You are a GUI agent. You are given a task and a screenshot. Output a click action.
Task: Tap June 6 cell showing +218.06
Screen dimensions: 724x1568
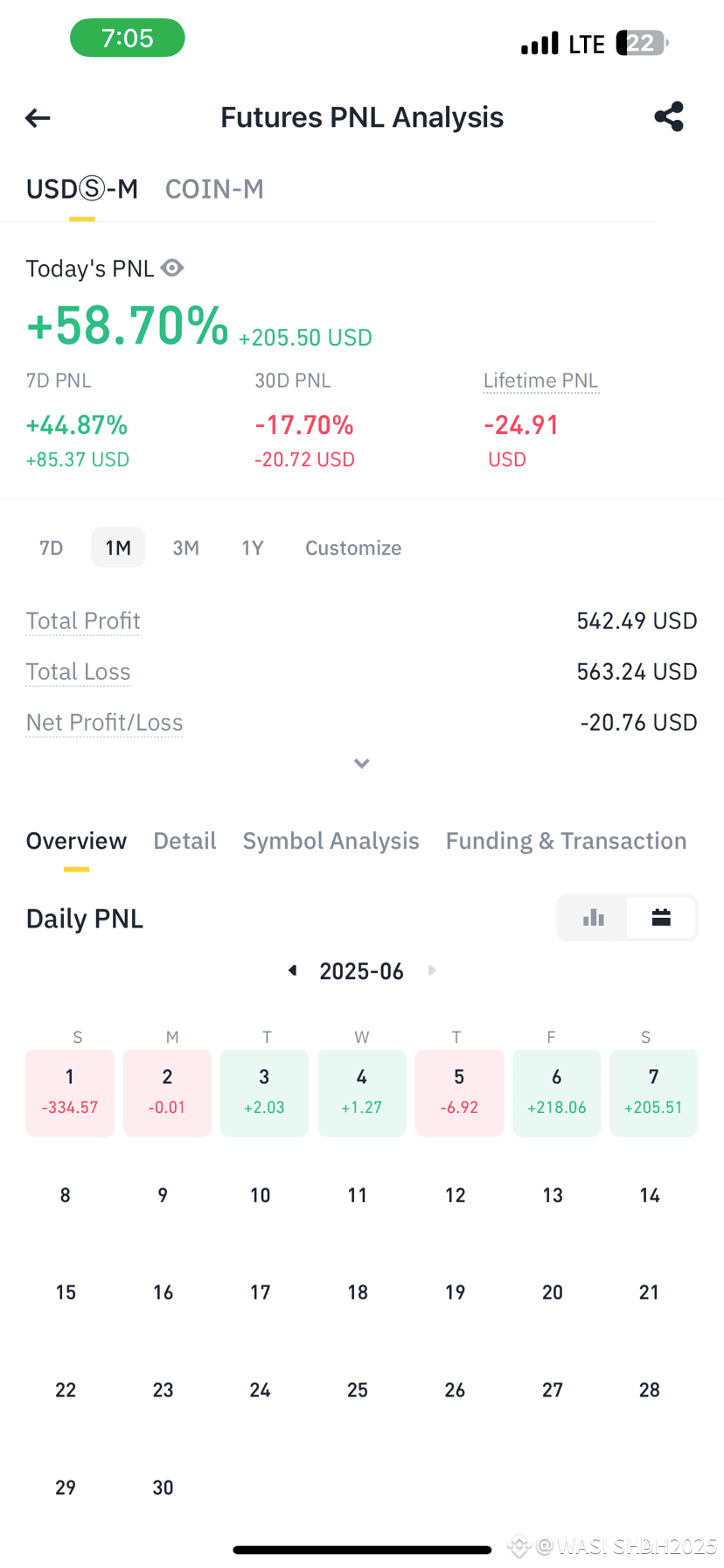click(556, 1093)
